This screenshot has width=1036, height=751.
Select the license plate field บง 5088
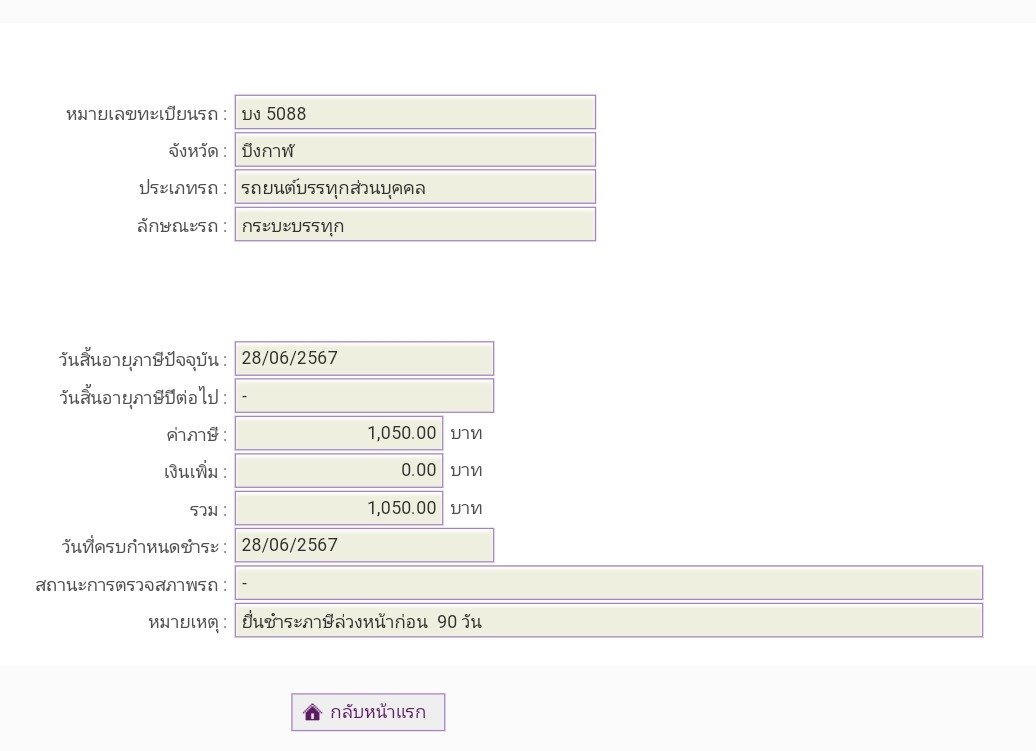pyautogui.click(x=415, y=112)
